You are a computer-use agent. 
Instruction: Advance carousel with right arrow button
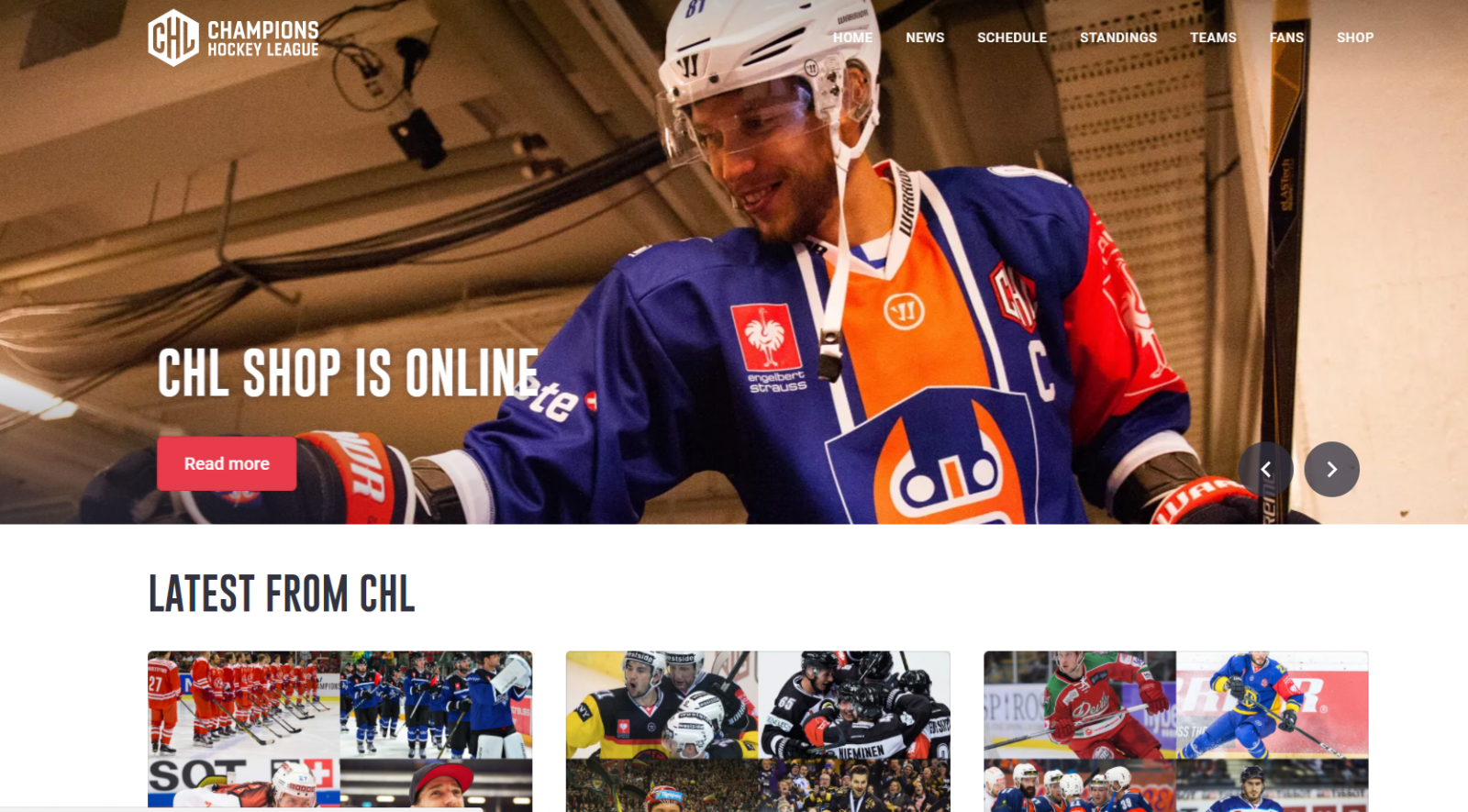pos(1332,469)
